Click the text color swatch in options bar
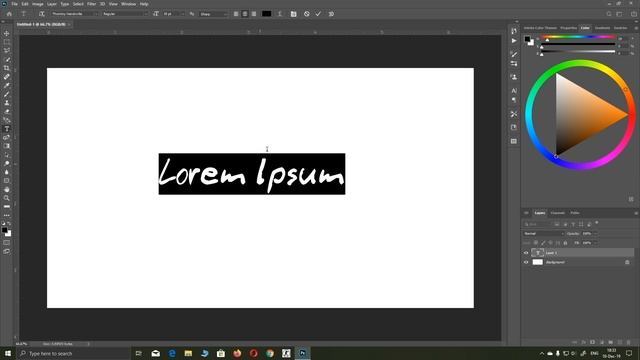Image resolution: width=640 pixels, height=360 pixels. coord(267,14)
